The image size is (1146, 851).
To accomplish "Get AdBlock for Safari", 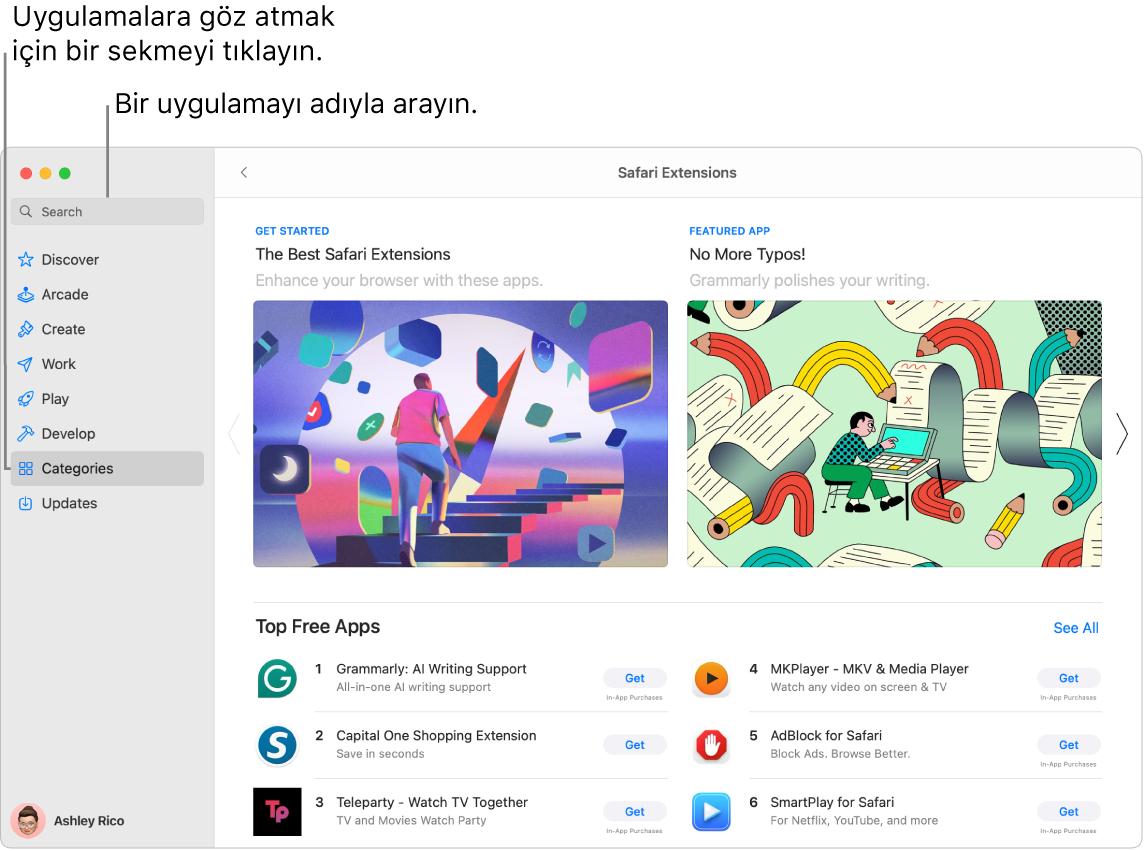I will [x=1069, y=745].
